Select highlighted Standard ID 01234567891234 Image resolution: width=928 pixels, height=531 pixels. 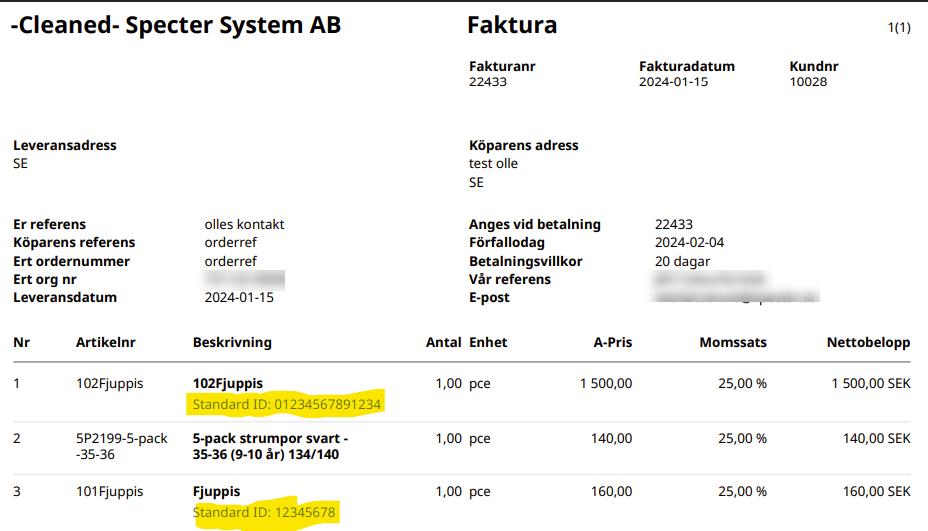287,404
